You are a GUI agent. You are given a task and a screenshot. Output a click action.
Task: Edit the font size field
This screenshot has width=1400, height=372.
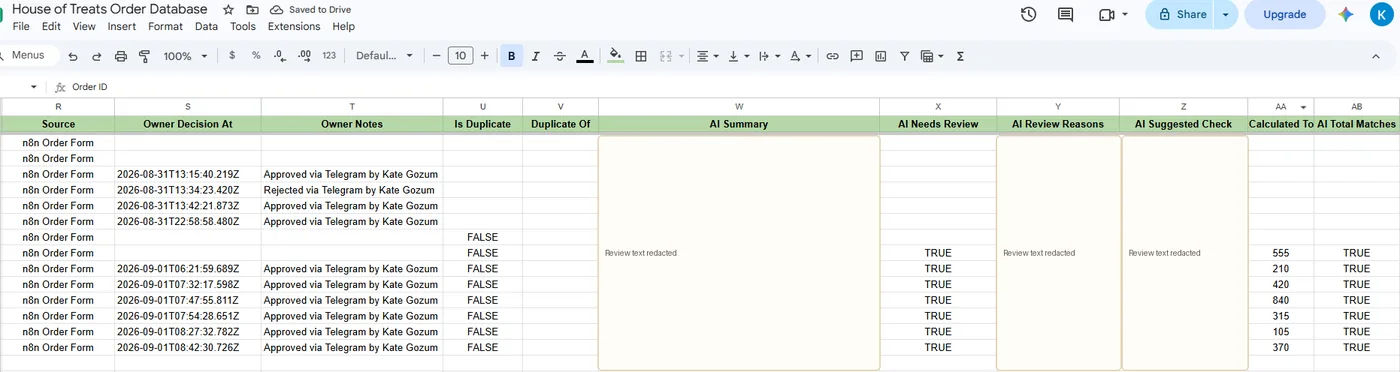pos(460,56)
